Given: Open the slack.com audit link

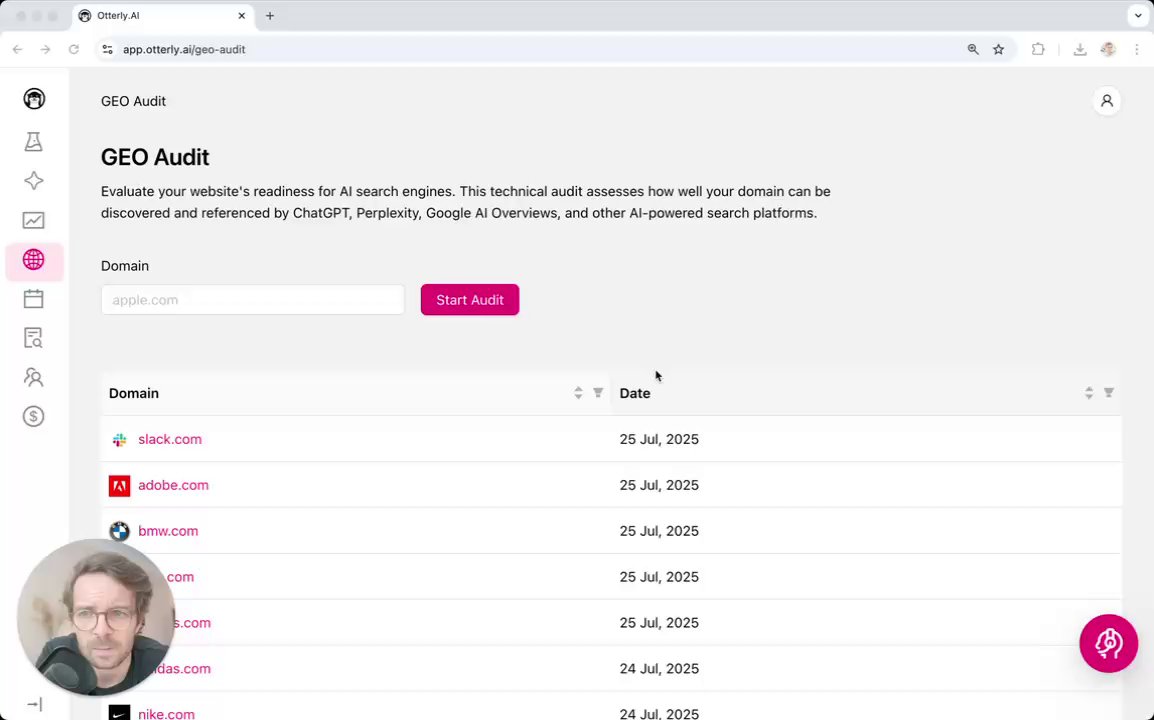Looking at the screenshot, I should pos(170,439).
